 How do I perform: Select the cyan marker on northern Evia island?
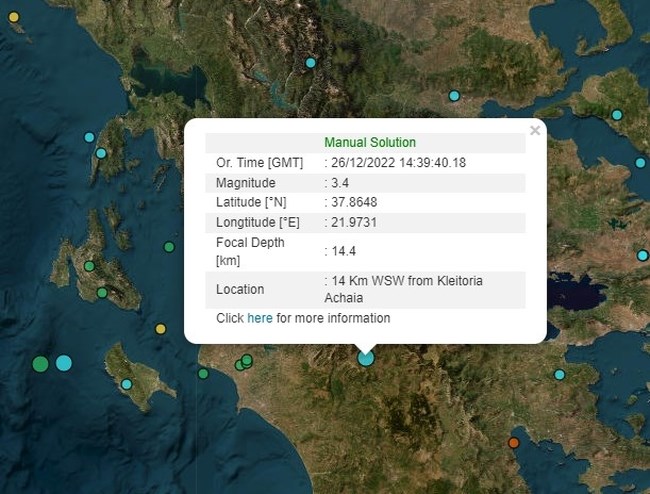(617, 115)
